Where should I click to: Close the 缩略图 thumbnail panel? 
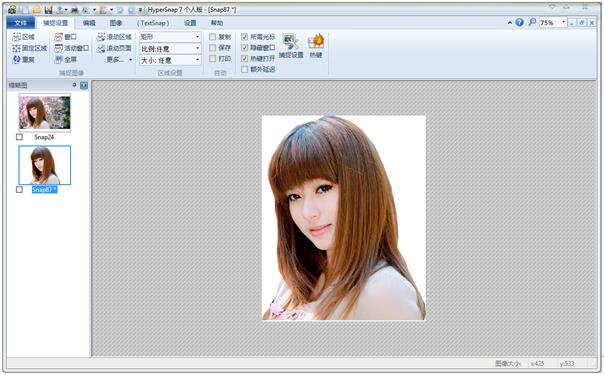click(x=84, y=85)
